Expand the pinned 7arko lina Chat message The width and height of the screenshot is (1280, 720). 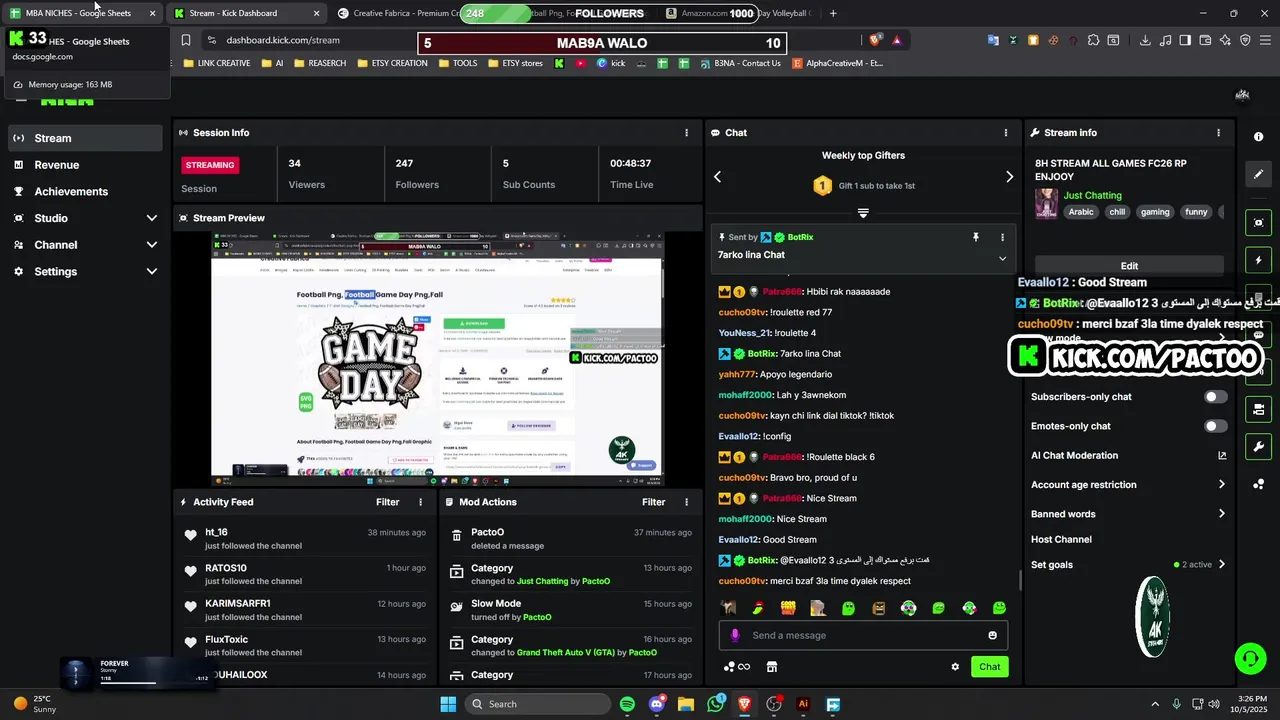[x=1002, y=258]
